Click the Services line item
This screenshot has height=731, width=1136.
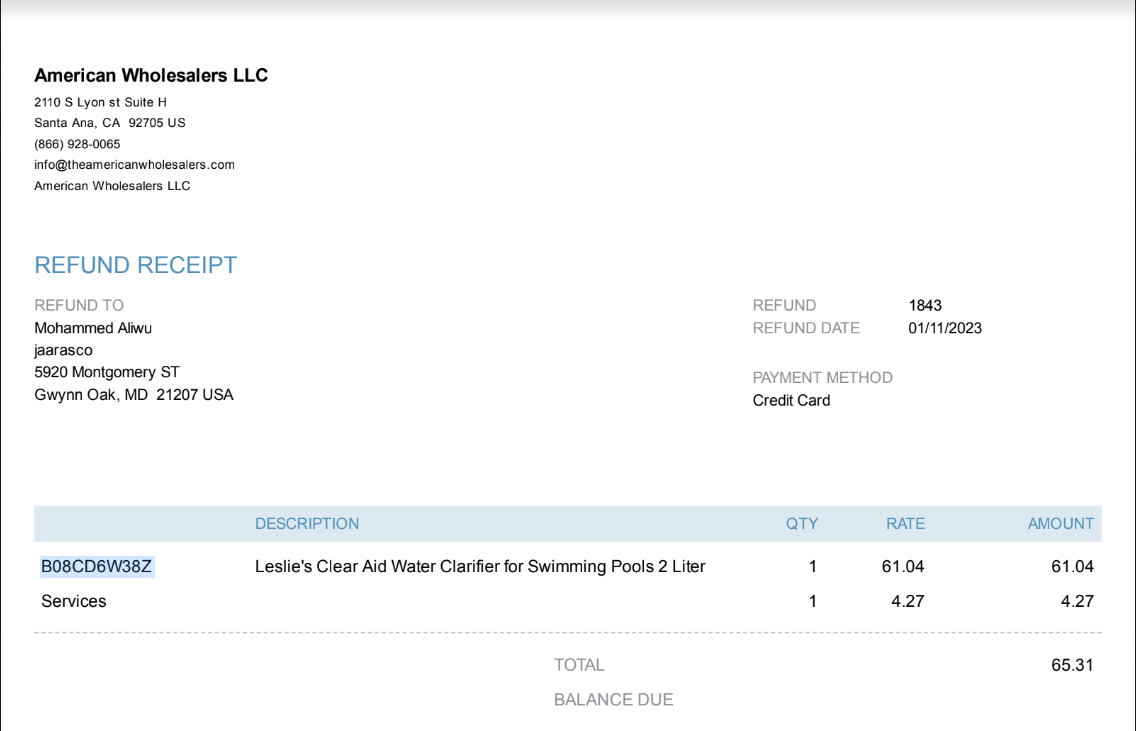click(73, 601)
